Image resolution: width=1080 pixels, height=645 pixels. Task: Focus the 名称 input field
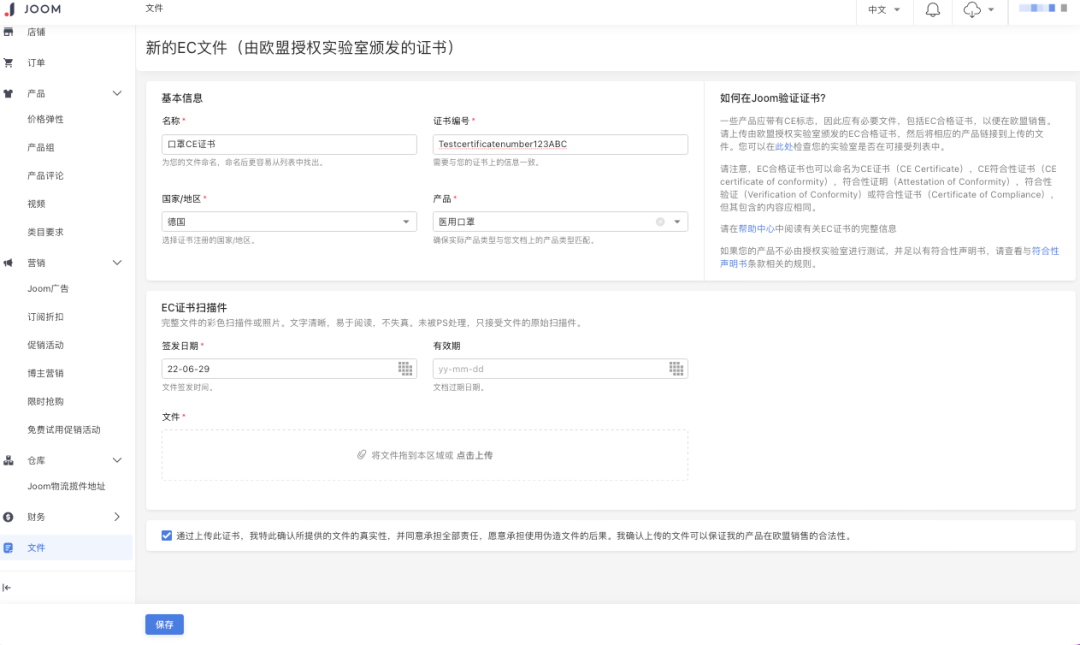[289, 144]
